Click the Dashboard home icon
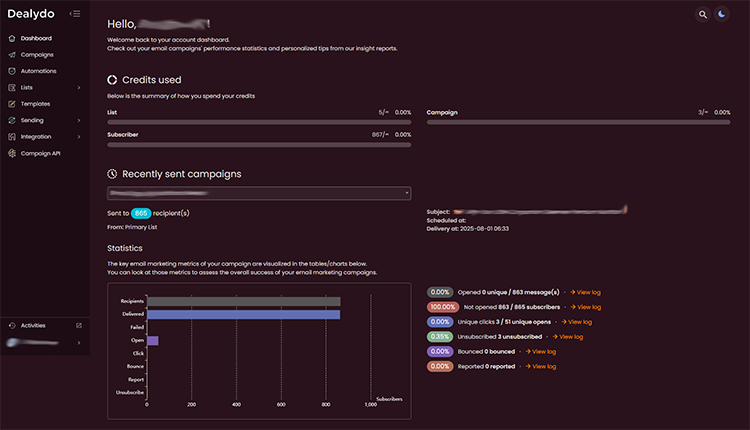 coord(12,38)
